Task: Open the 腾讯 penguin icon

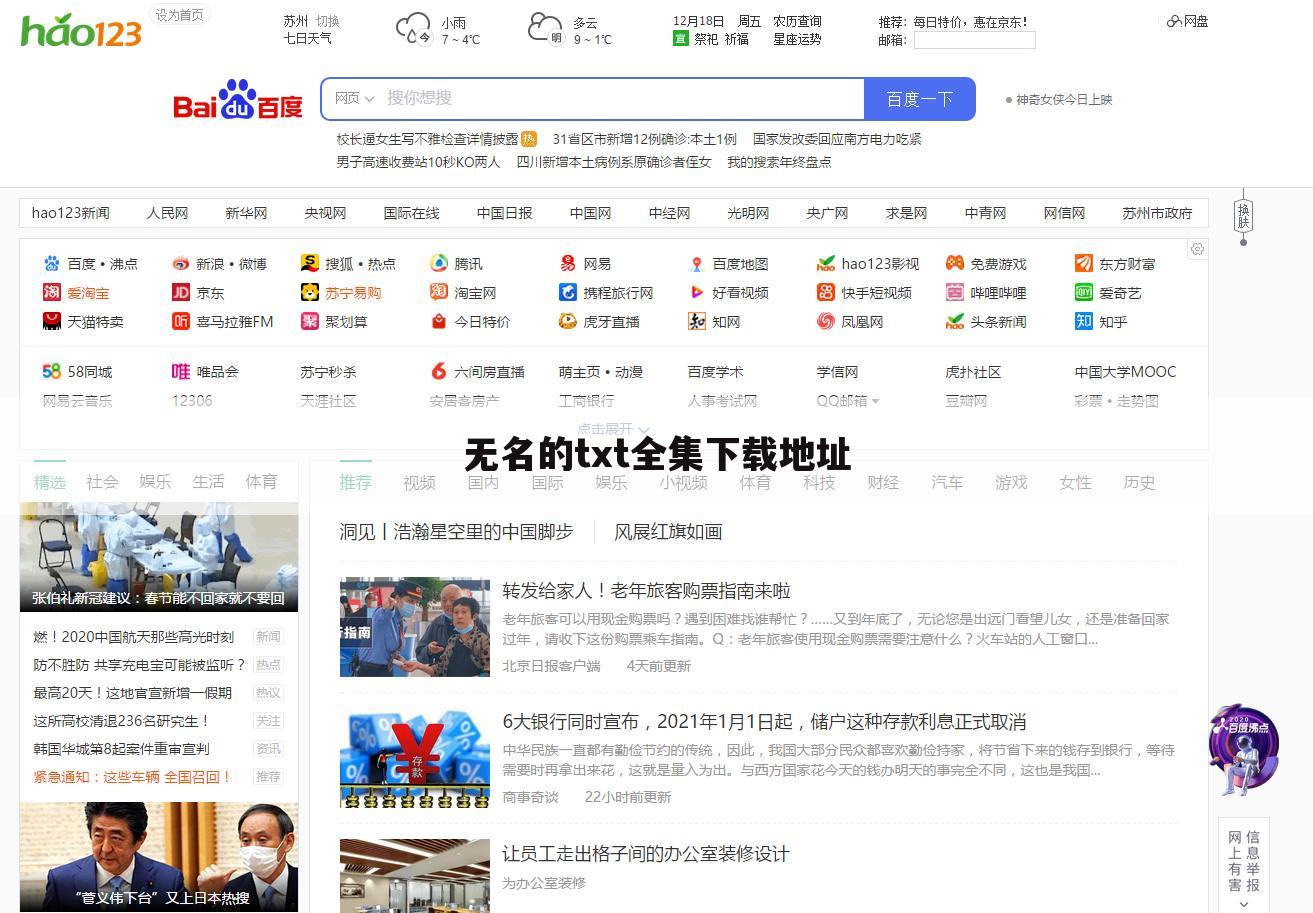Action: tap(439, 264)
